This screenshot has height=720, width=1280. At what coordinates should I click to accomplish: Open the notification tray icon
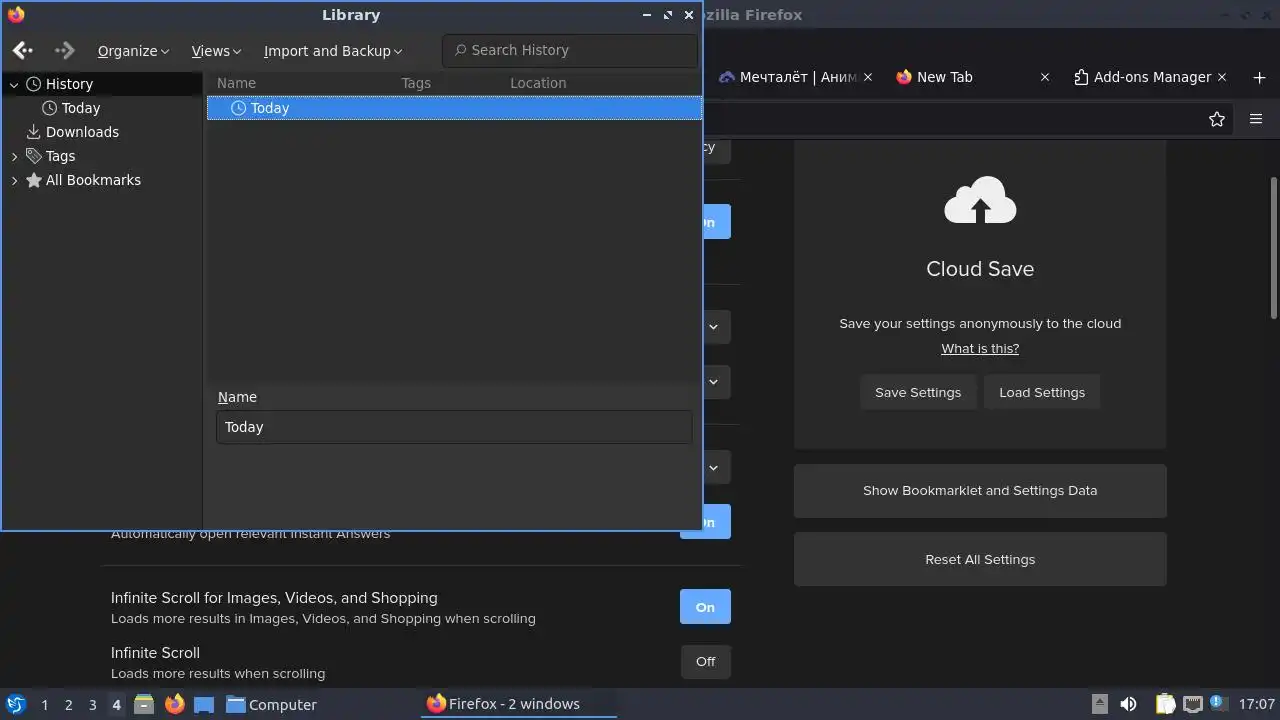point(1217,703)
